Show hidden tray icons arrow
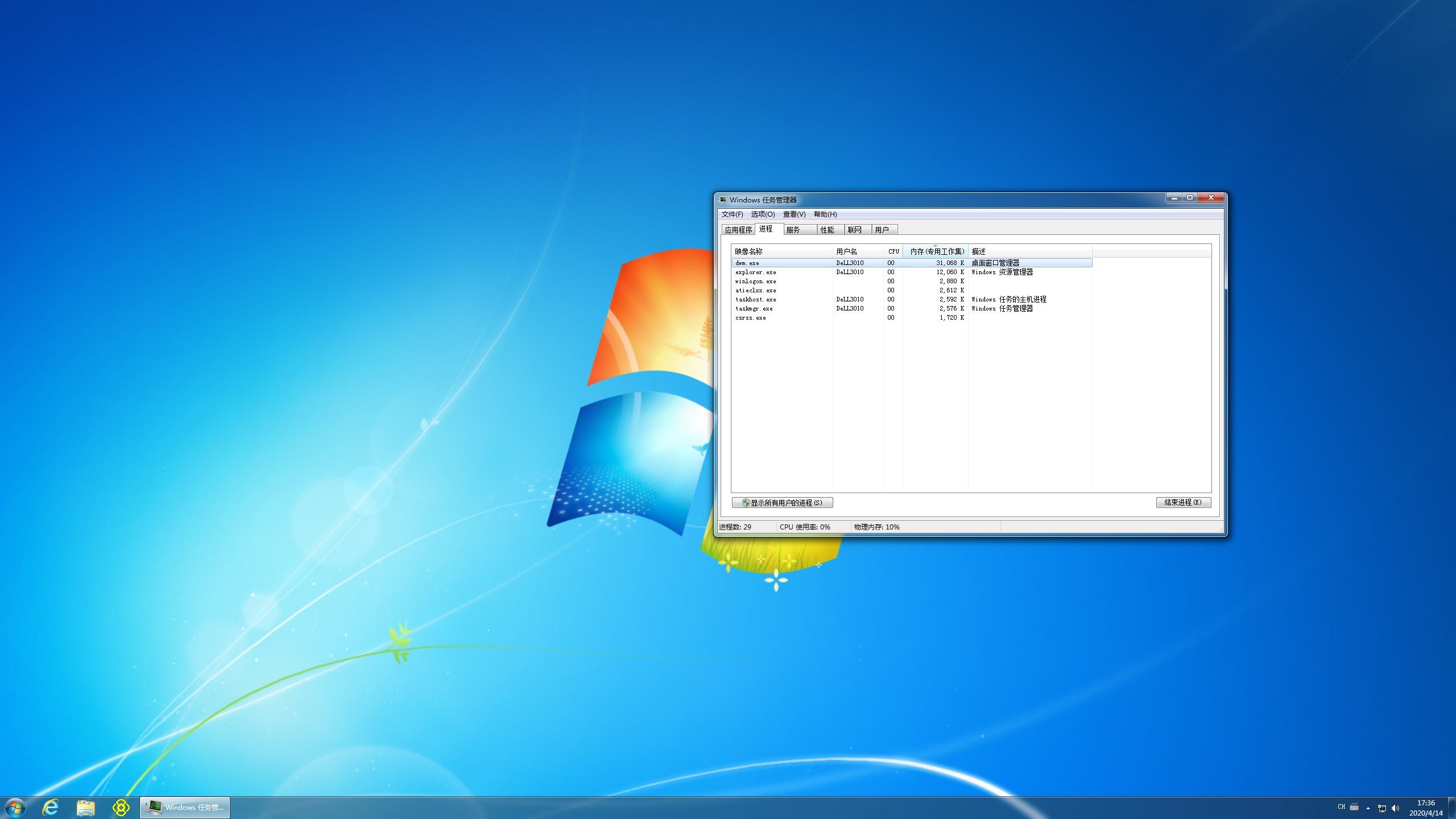Image resolution: width=1456 pixels, height=819 pixels. point(1368,808)
